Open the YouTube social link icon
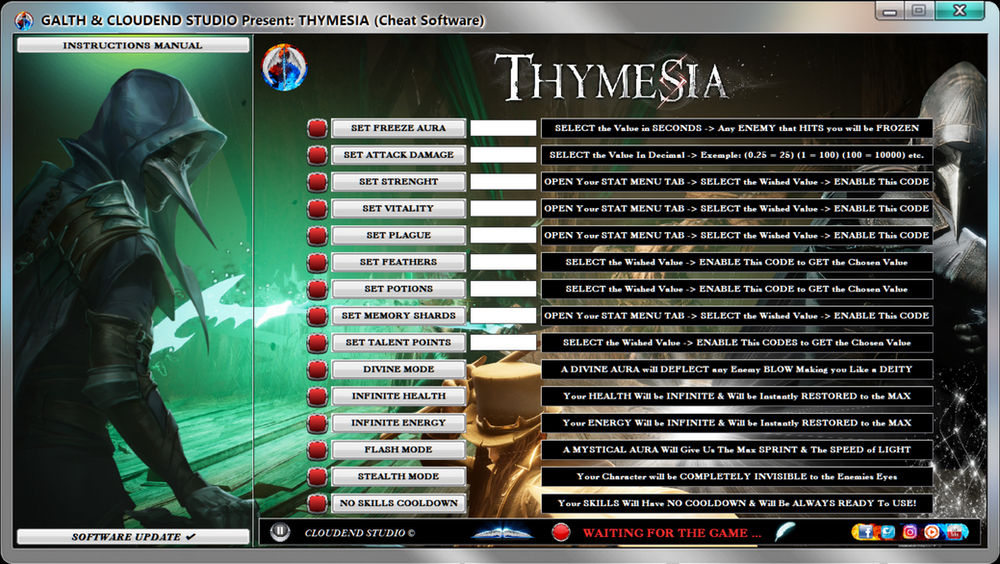1000x564 pixels. [955, 531]
